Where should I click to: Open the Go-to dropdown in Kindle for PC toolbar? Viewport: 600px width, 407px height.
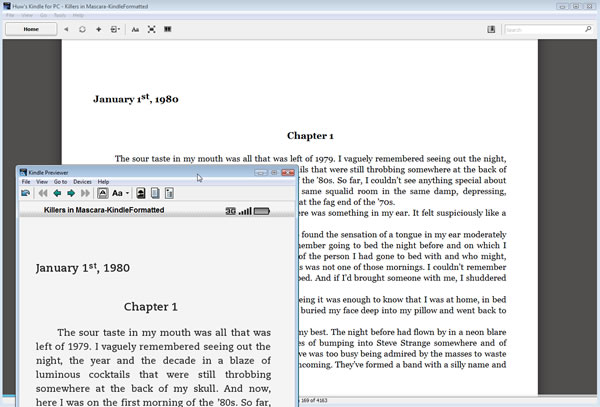point(115,29)
